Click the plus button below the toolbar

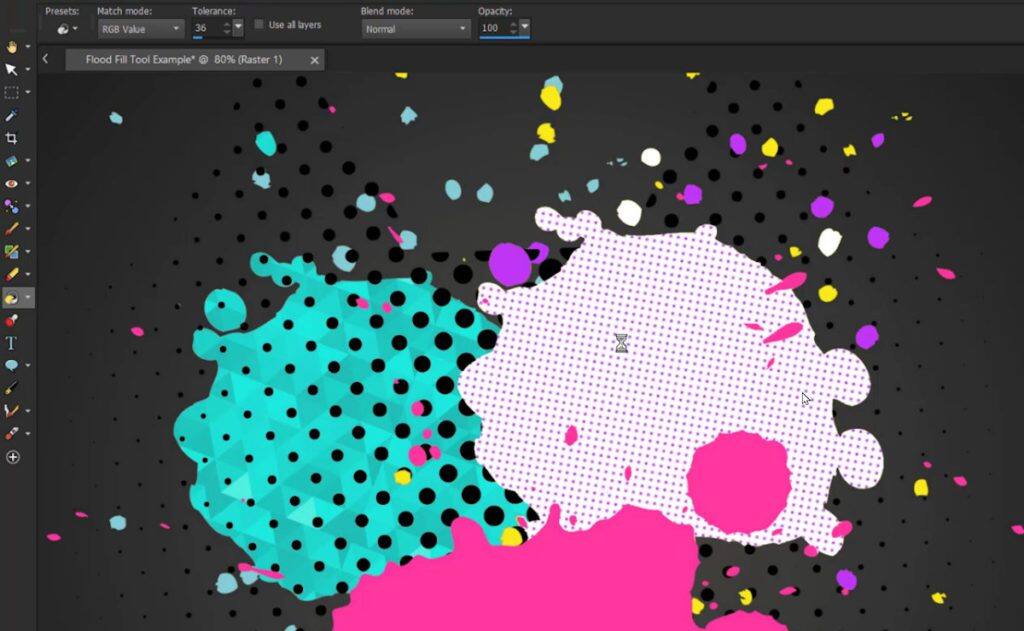pos(13,457)
